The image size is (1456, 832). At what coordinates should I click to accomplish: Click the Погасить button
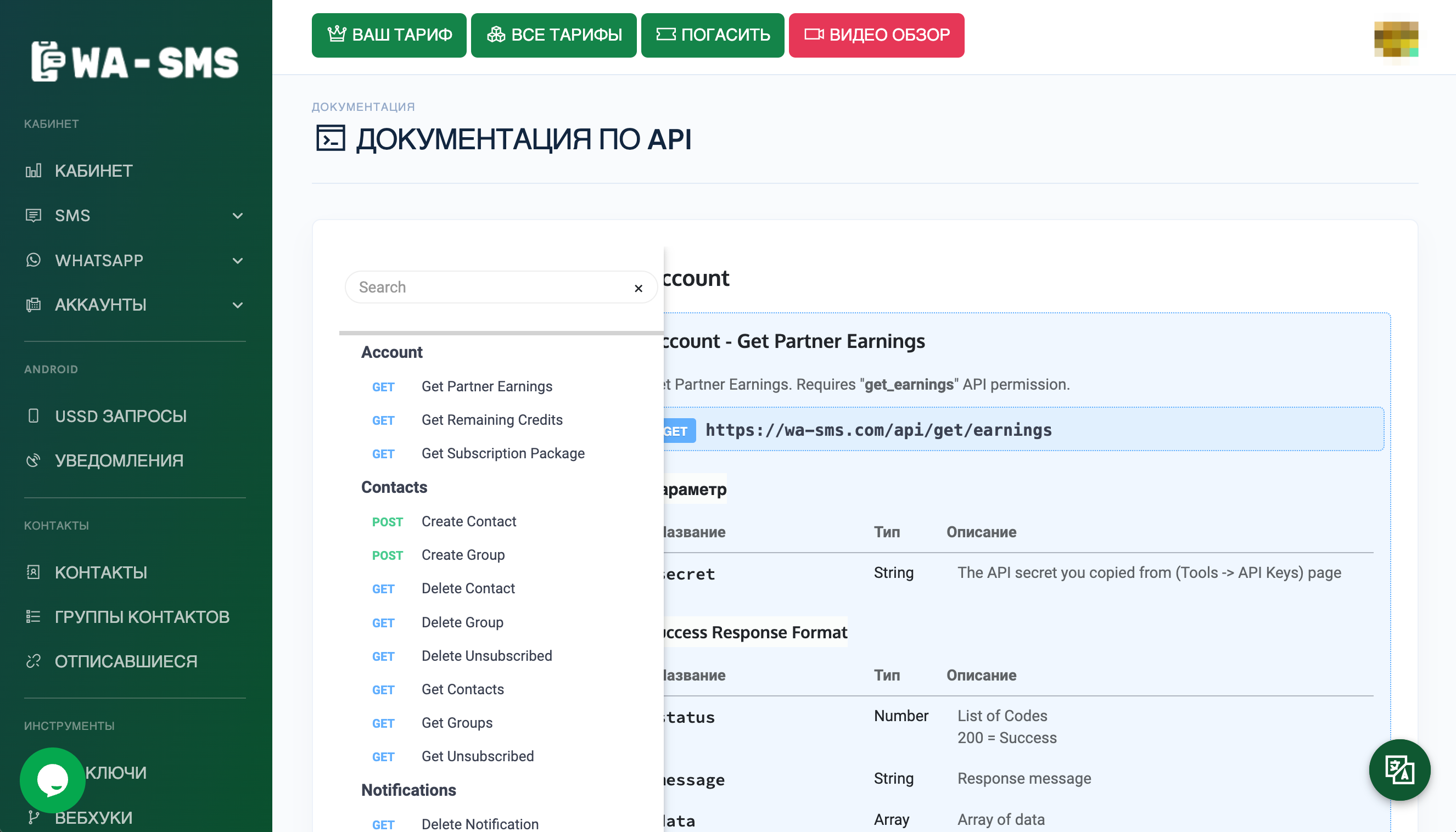[x=712, y=35]
